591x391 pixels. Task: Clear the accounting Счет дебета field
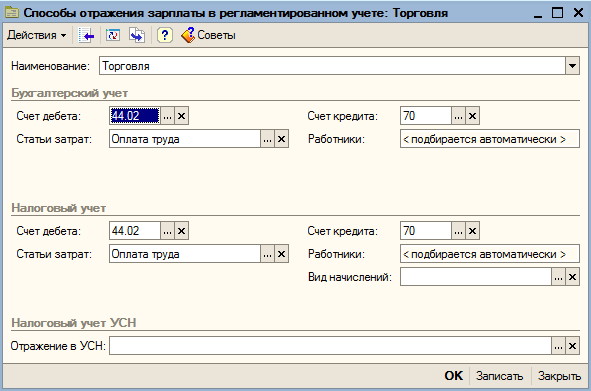pos(181,116)
